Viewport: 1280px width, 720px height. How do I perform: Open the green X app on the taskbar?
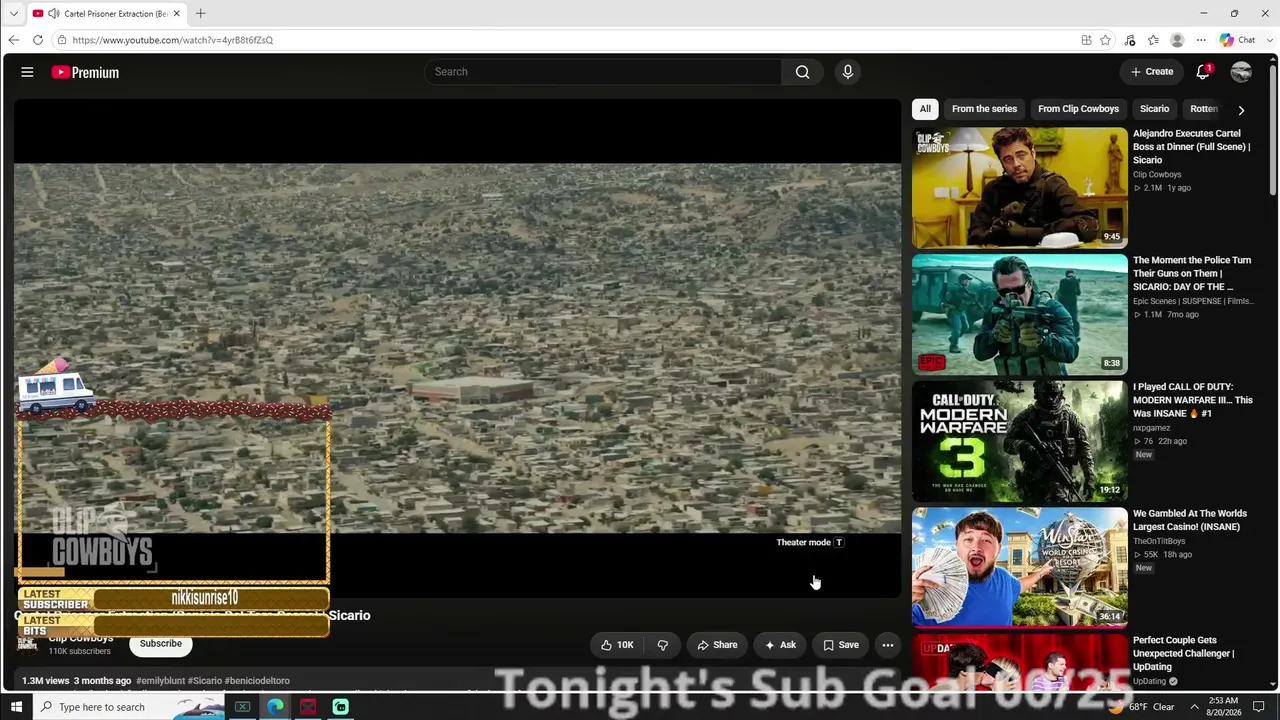(242, 707)
